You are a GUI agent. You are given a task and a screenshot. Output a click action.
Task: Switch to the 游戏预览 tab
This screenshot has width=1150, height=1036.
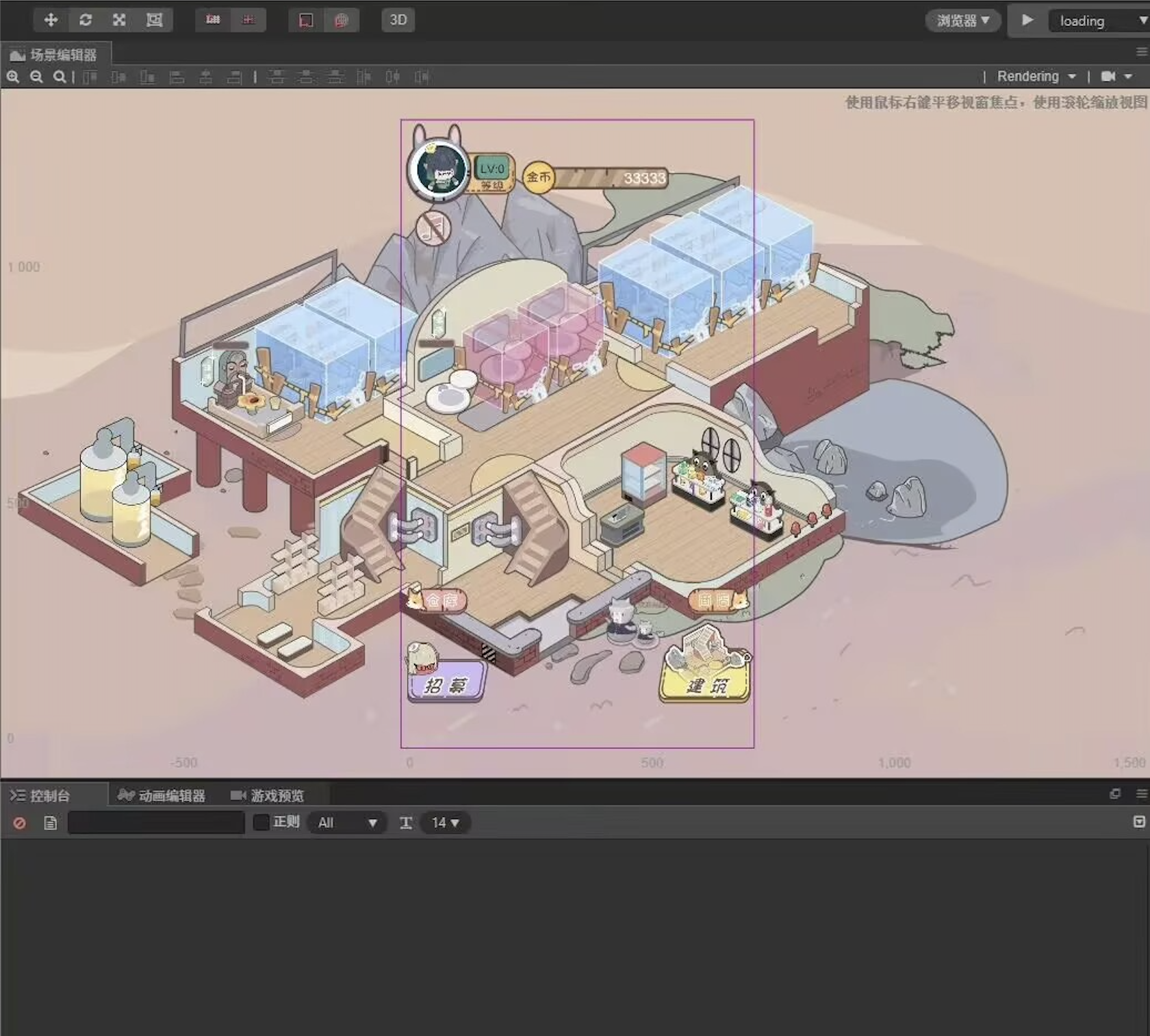268,795
